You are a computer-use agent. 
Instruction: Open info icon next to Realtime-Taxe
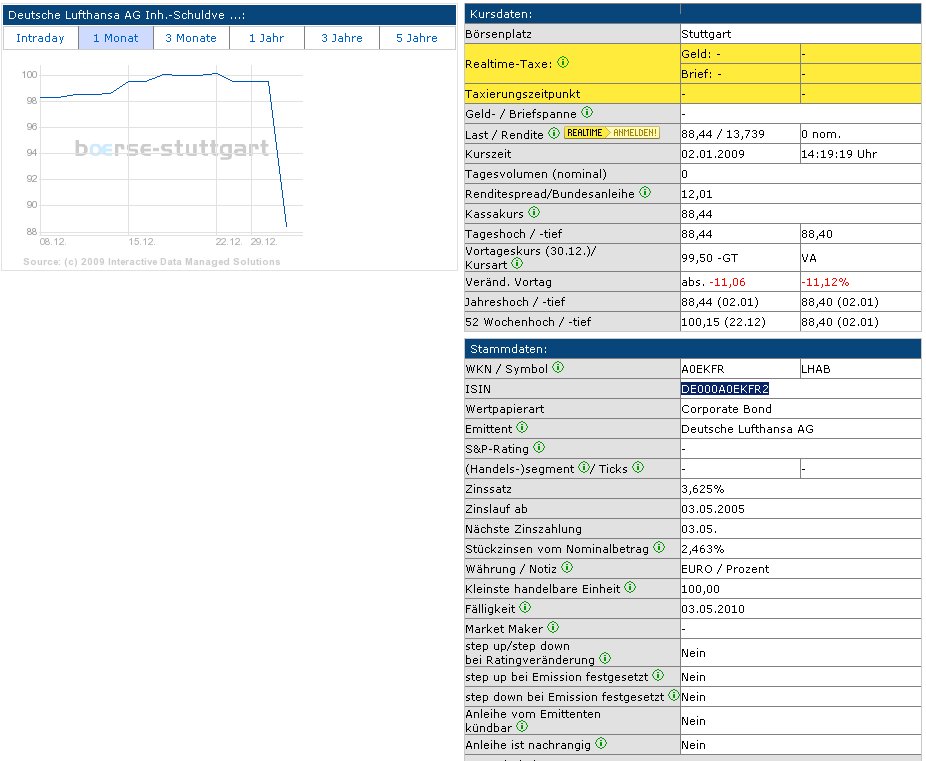pos(563,62)
